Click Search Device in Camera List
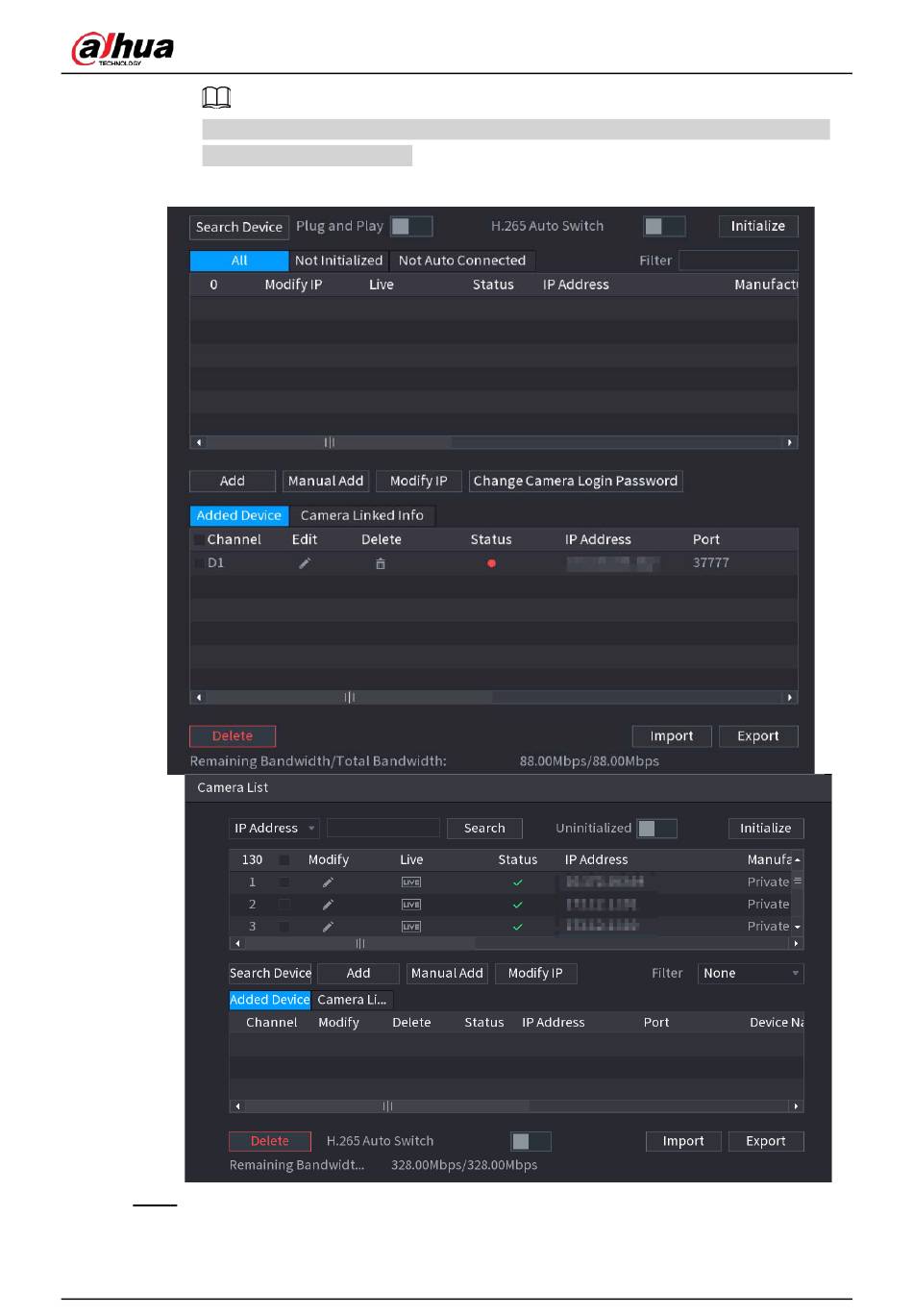 [x=270, y=974]
